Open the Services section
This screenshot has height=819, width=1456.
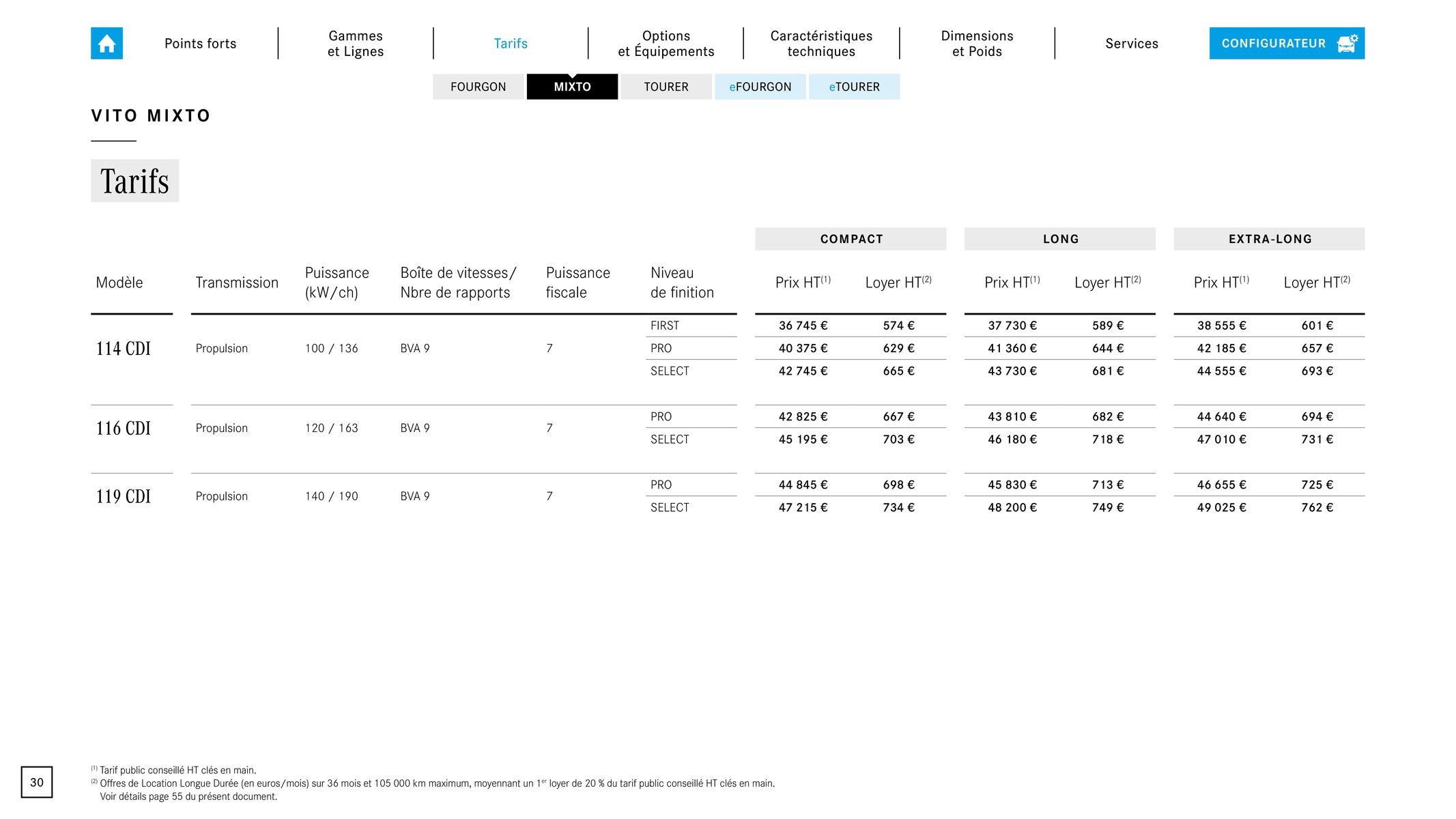[1132, 44]
